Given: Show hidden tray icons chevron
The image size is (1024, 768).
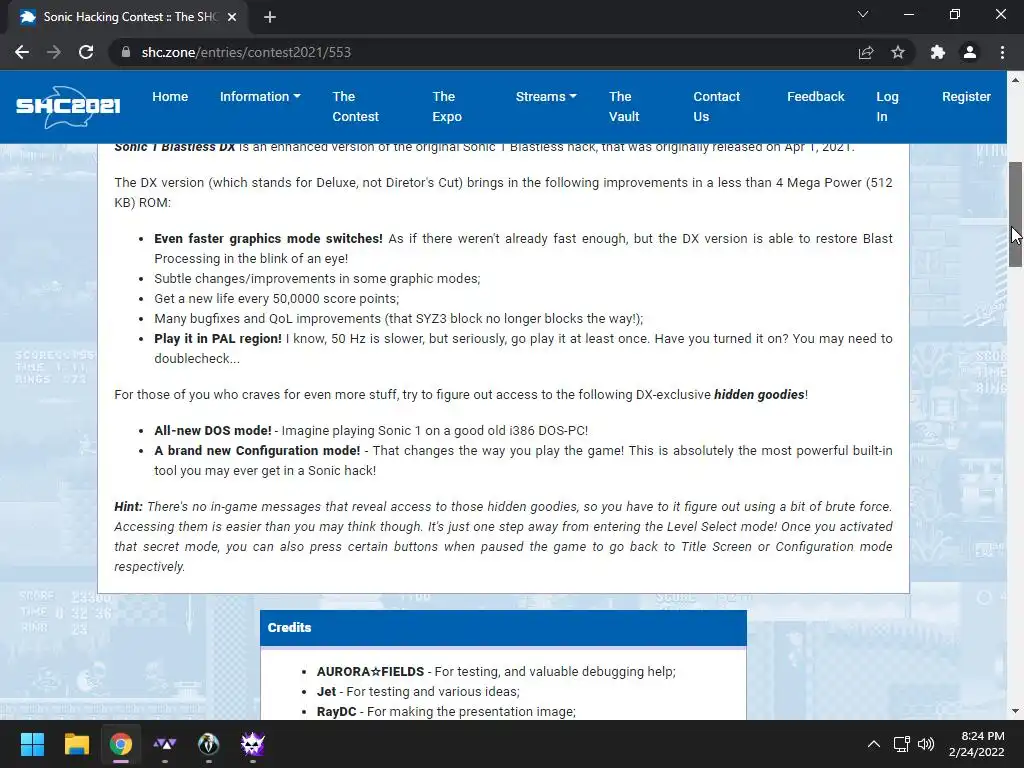Looking at the screenshot, I should [x=874, y=744].
